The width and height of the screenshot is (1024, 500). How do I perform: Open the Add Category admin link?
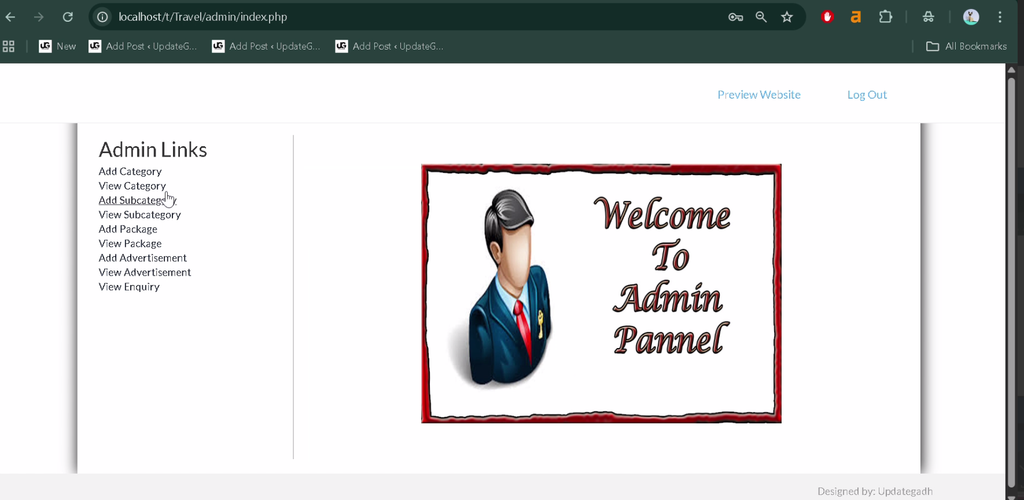coord(130,172)
